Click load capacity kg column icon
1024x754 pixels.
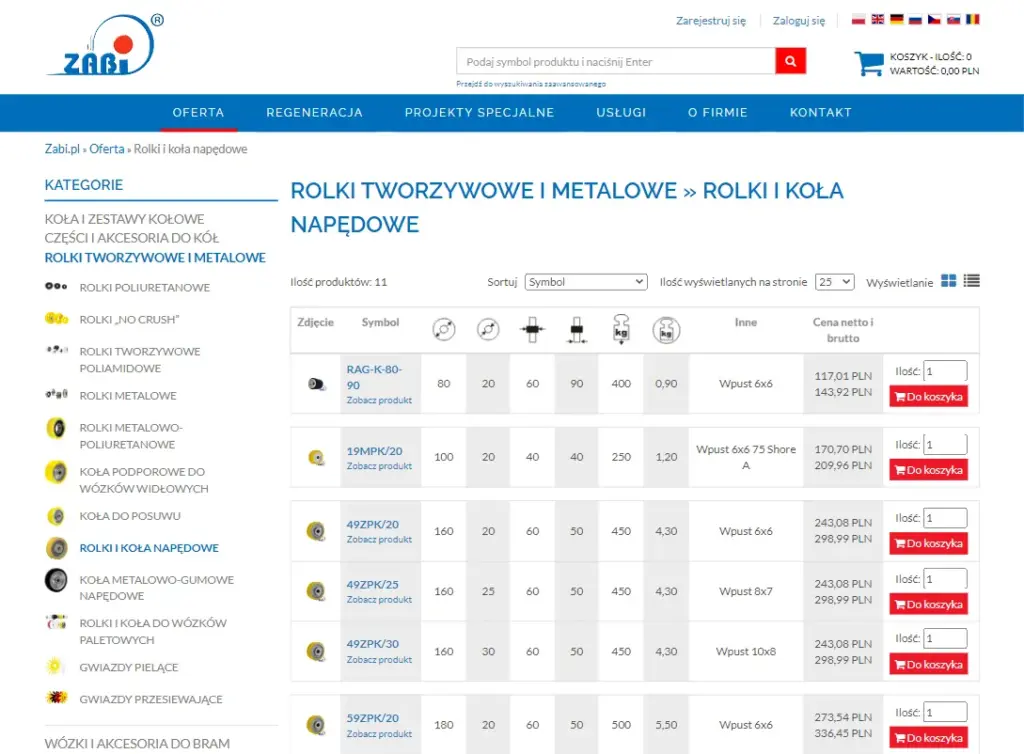click(621, 329)
